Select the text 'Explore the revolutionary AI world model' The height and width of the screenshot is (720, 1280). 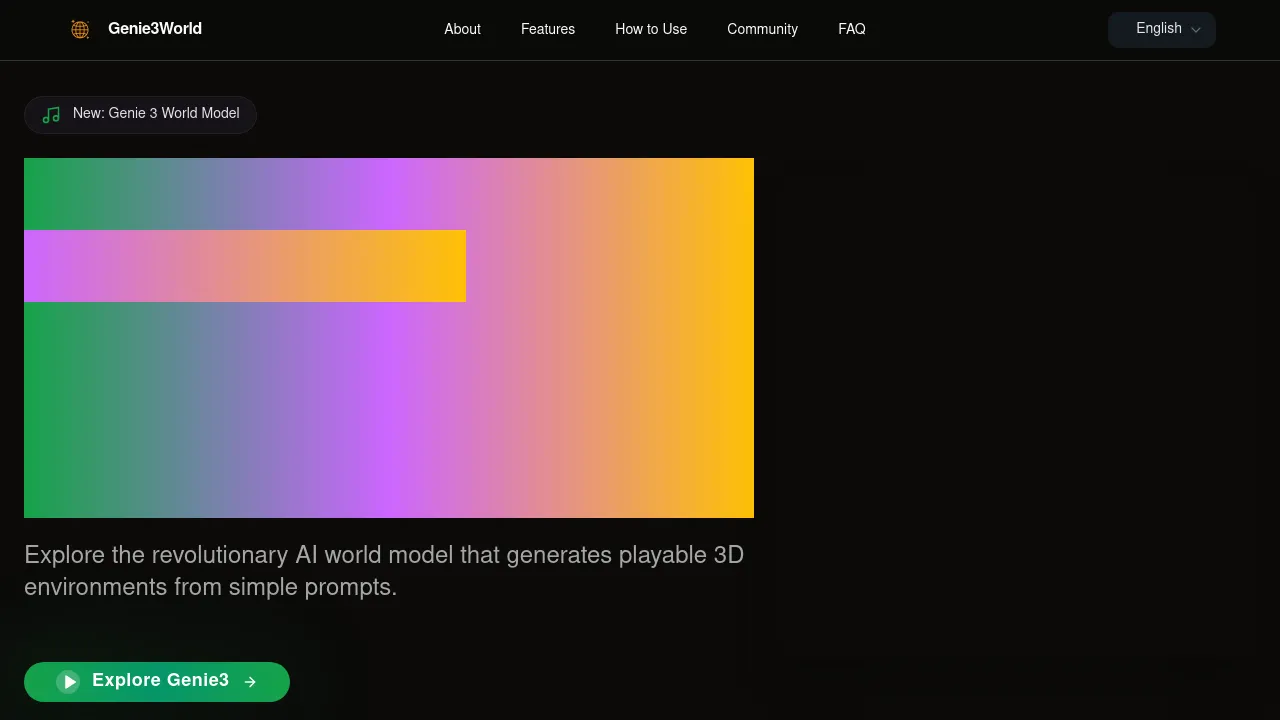point(239,555)
